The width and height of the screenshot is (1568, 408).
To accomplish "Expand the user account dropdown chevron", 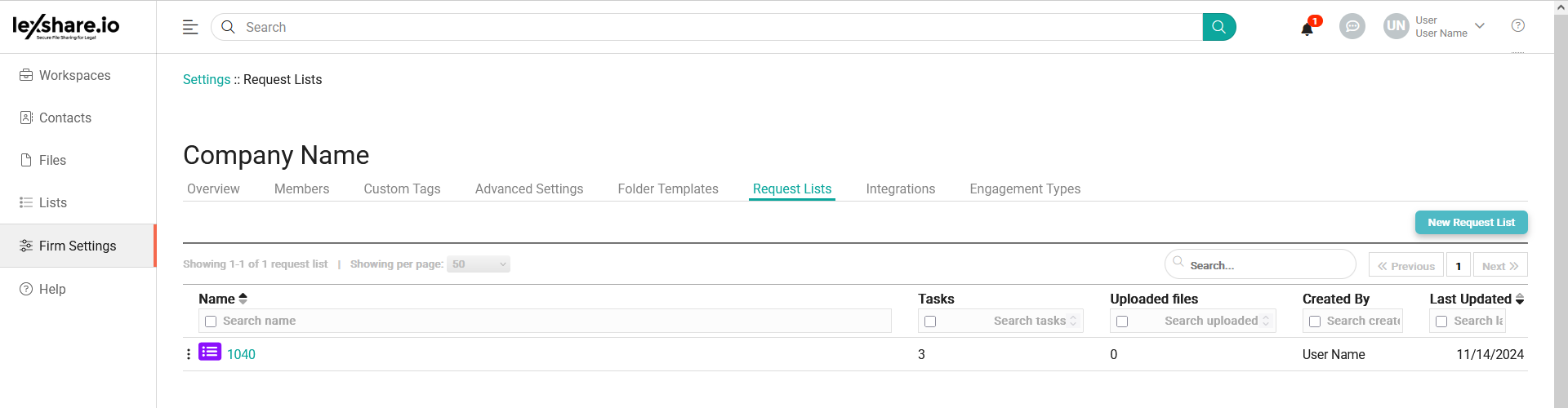I will coord(1480,26).
